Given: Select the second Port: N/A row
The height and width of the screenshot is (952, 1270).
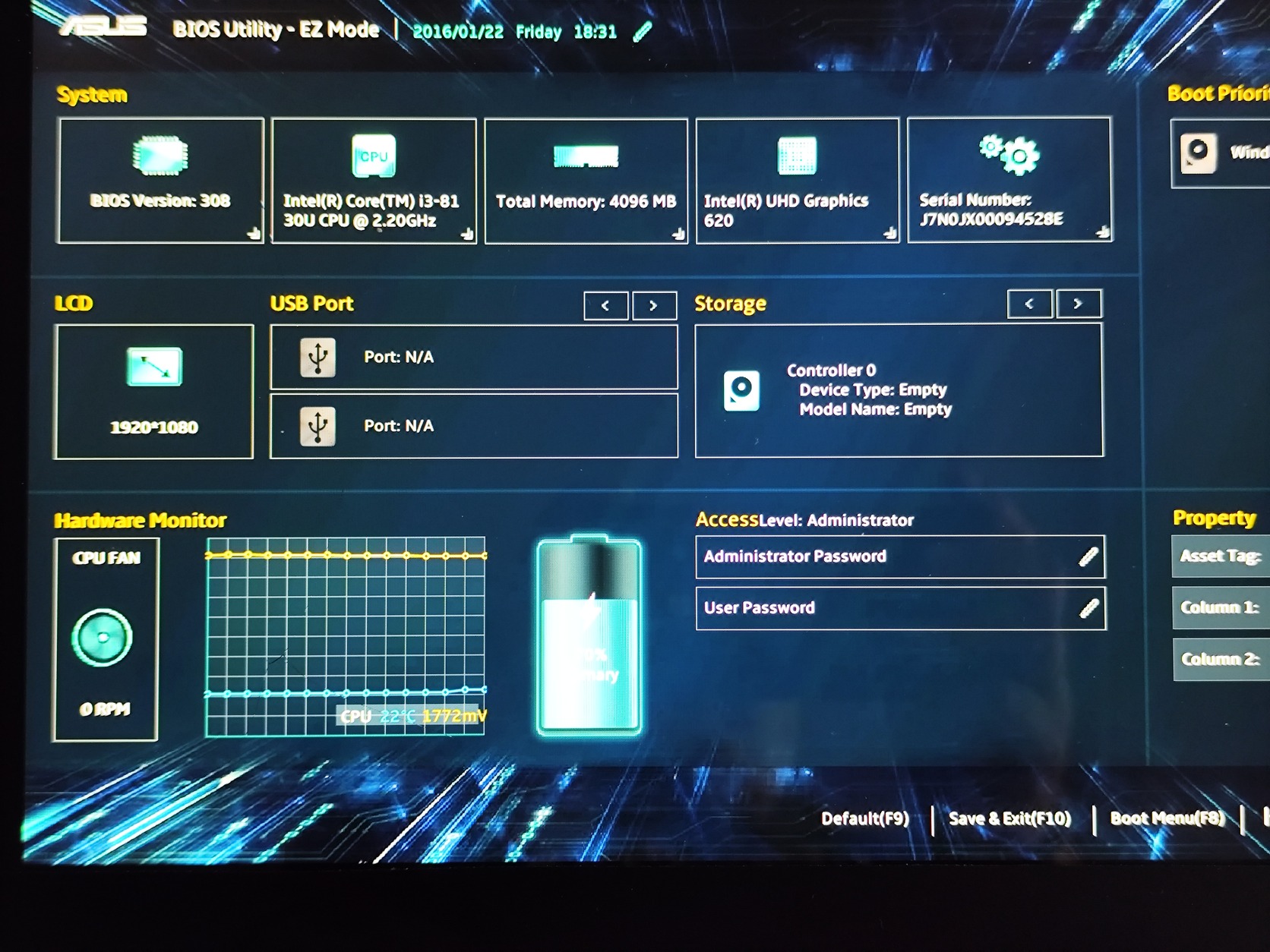Looking at the screenshot, I should pos(474,425).
